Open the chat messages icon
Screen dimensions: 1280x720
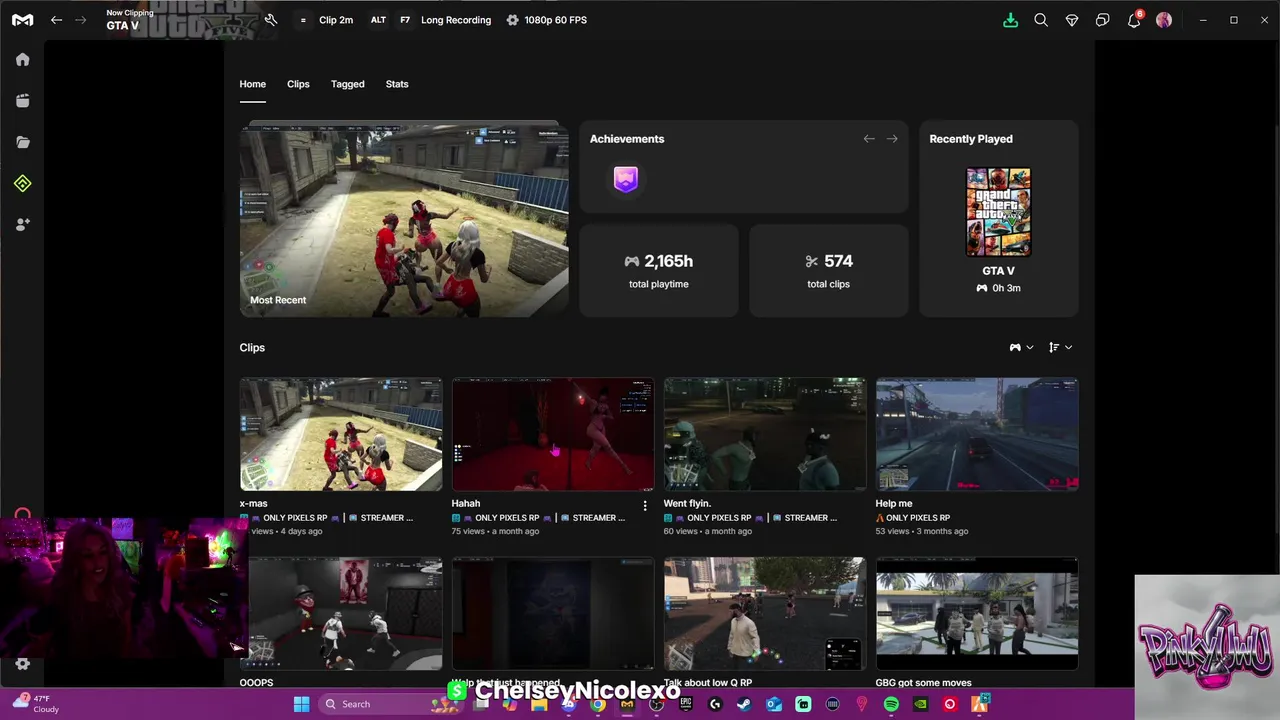[1102, 20]
